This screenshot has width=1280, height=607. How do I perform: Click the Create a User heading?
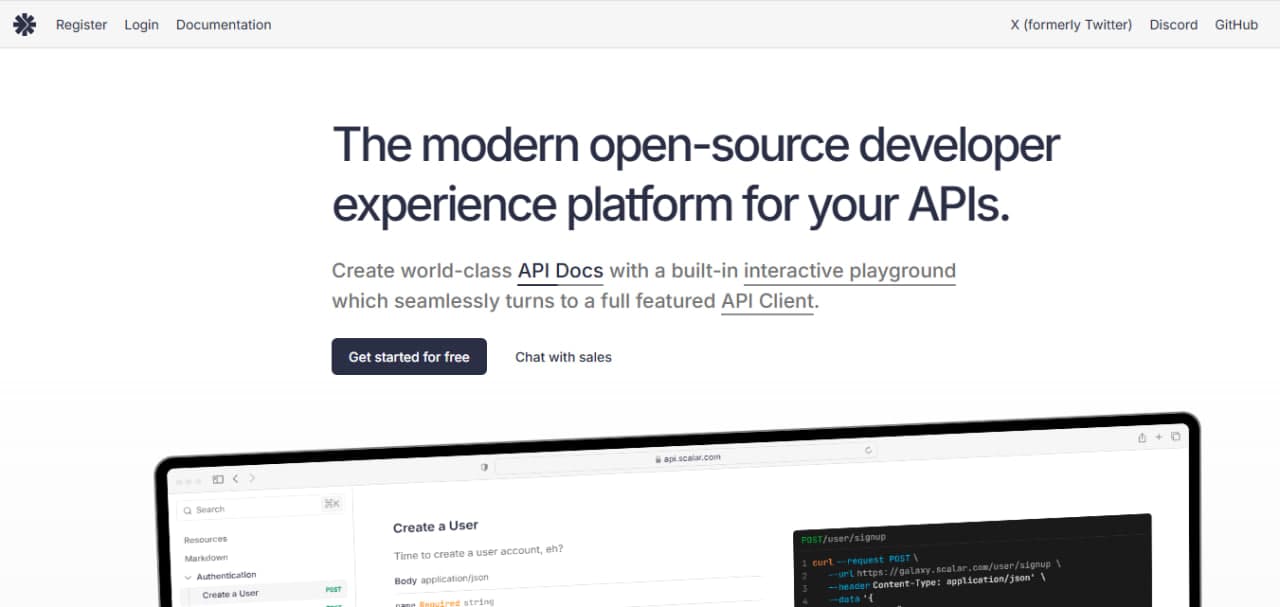coord(435,527)
